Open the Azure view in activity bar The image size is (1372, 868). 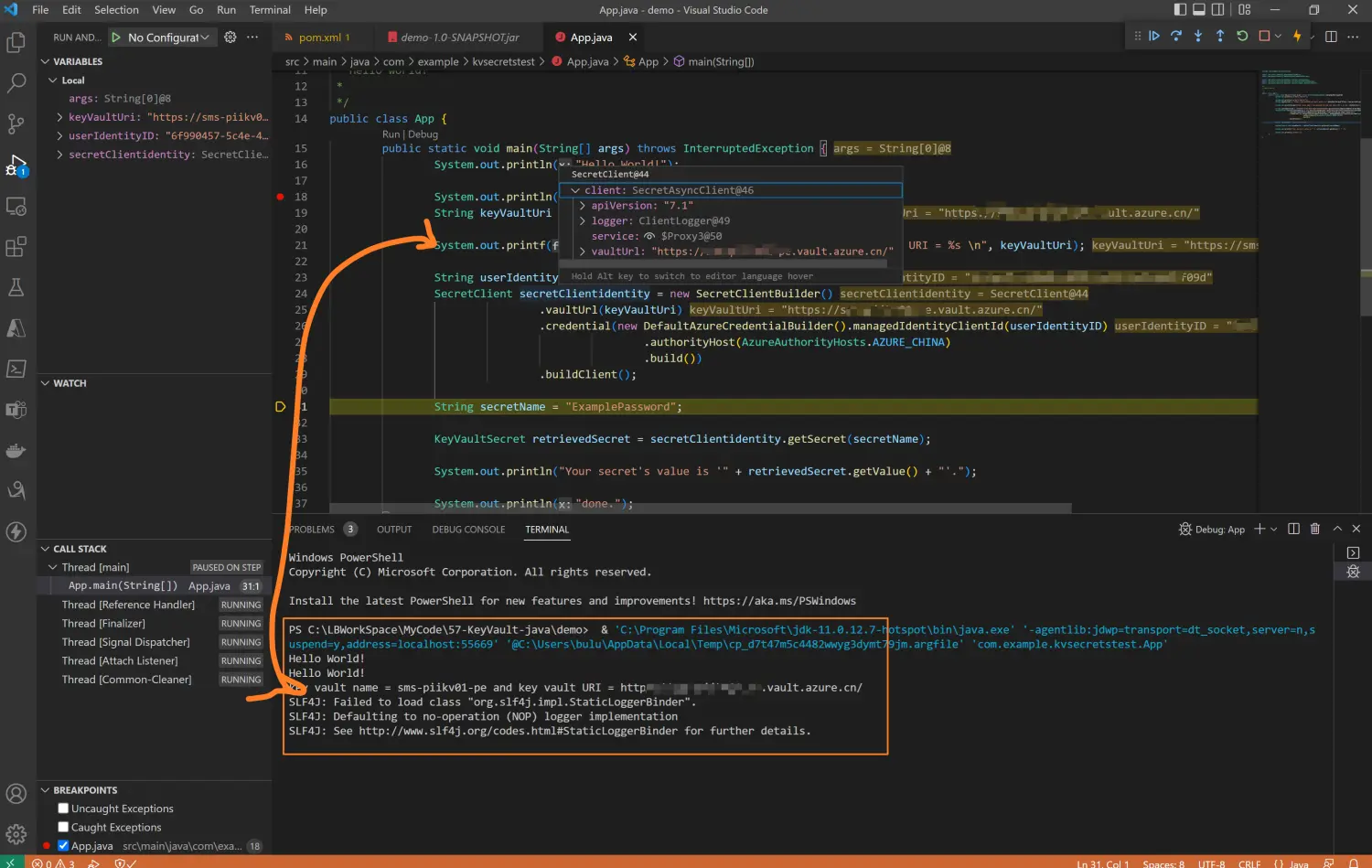click(16, 327)
